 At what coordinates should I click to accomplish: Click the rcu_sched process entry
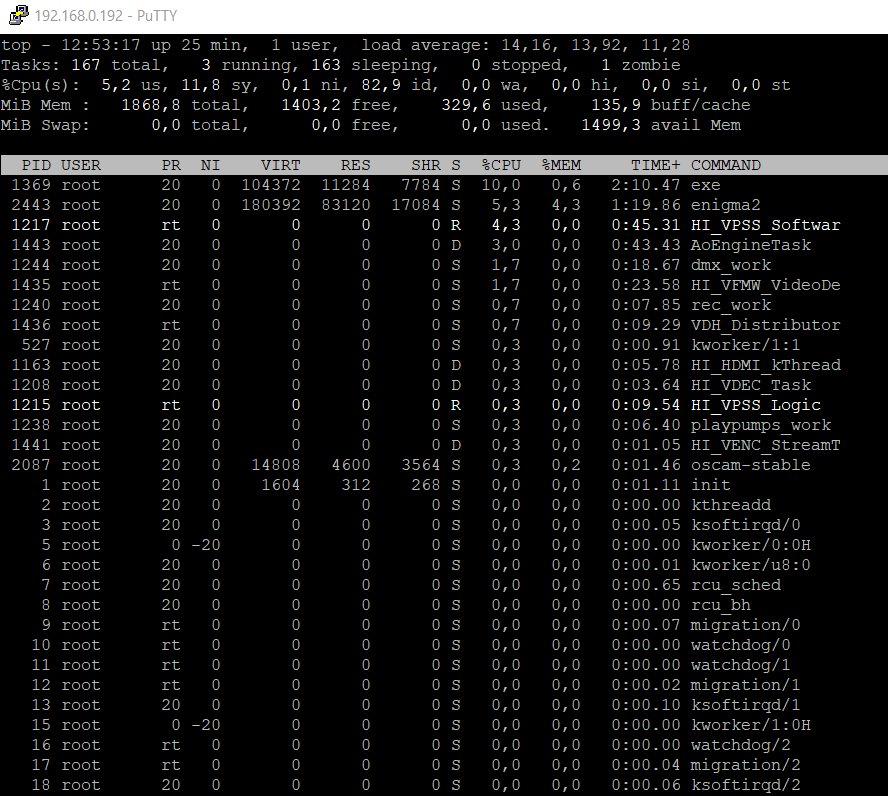[x=735, y=585]
